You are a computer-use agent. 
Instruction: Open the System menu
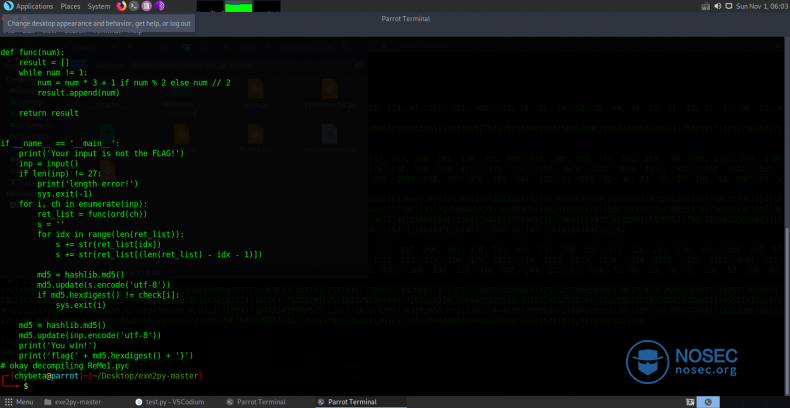[99, 7]
